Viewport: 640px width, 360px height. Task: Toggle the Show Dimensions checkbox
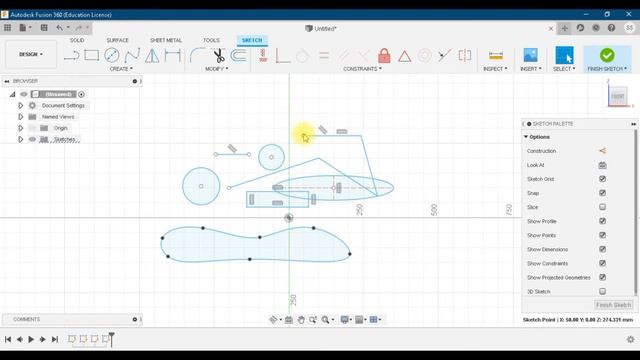[x=602, y=249]
